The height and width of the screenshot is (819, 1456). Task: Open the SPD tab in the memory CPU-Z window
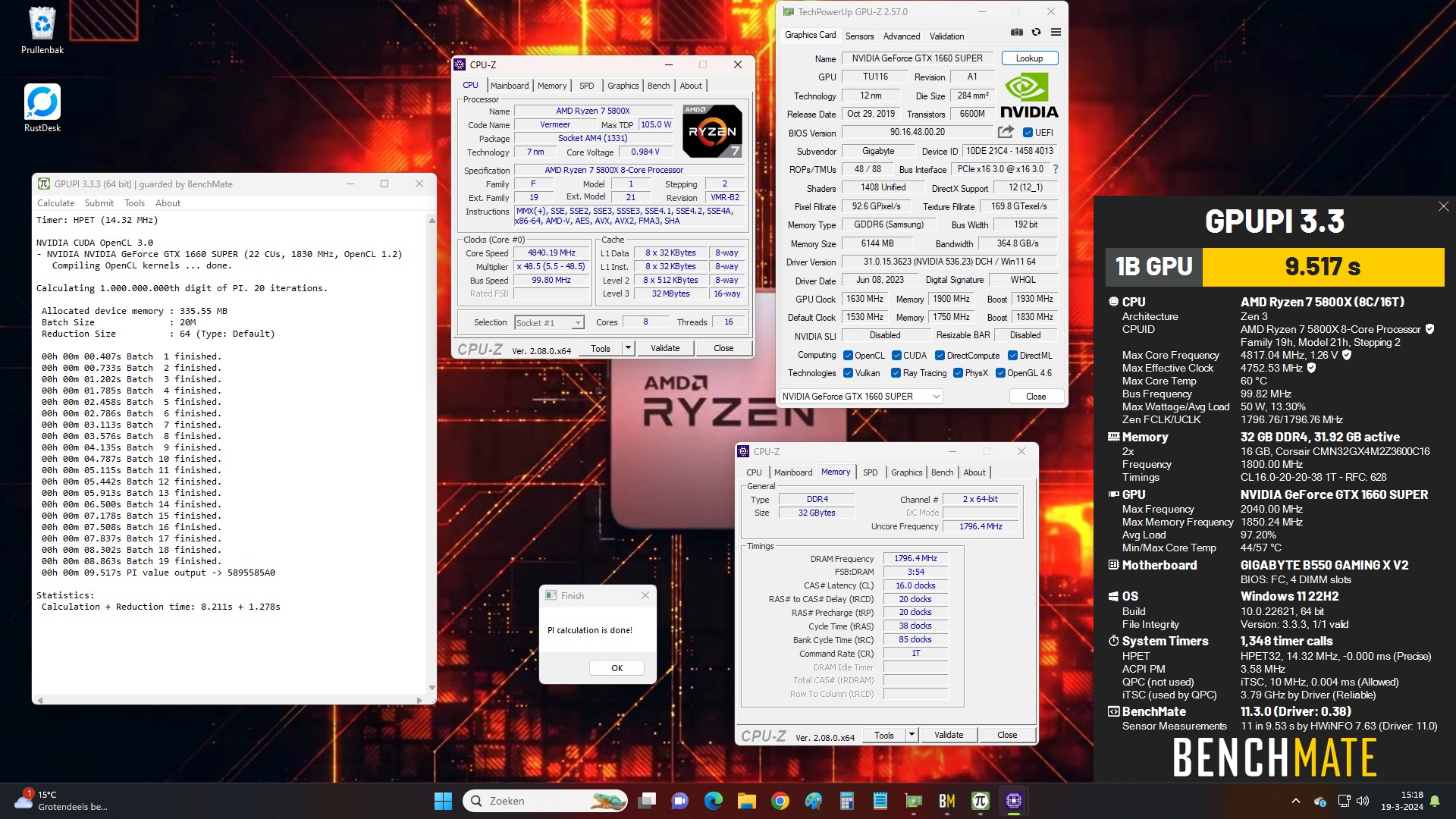pos(870,472)
